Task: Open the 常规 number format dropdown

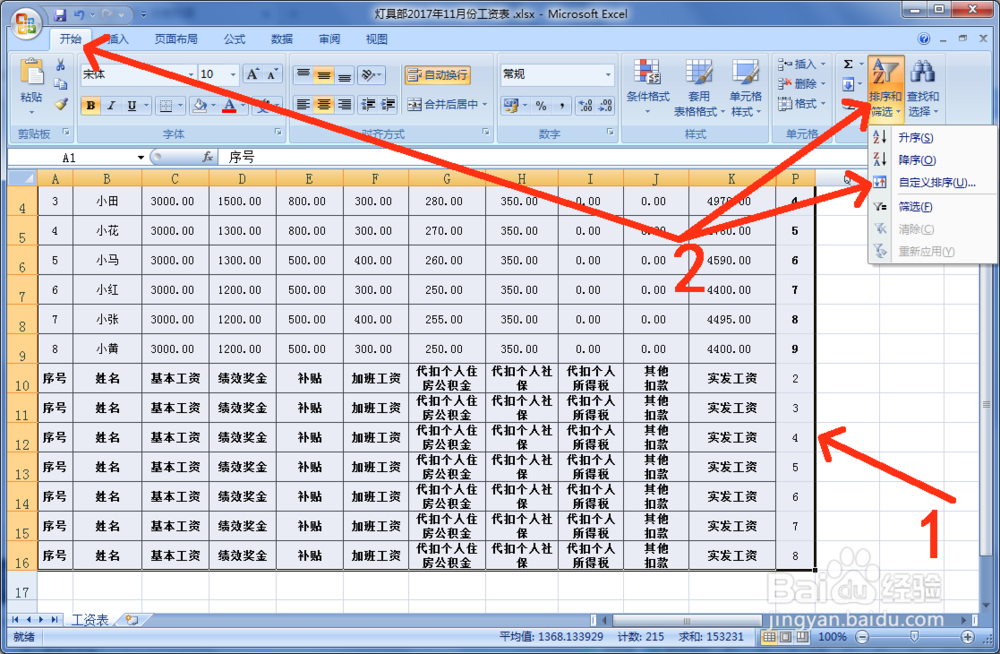Action: coord(608,75)
